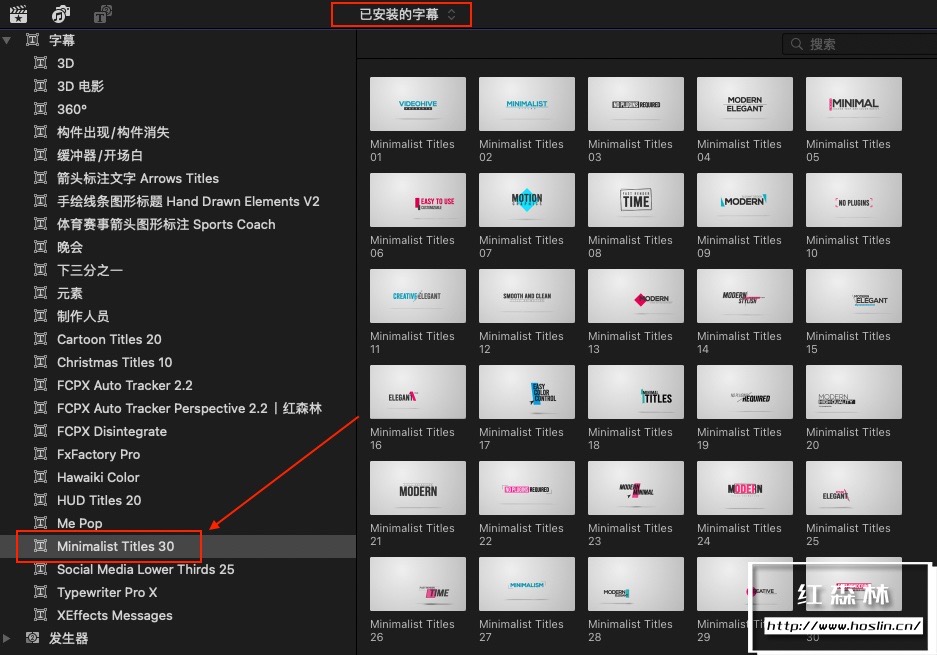Screen dimensions: 937x655
Task: Select Minimalist Titles 14 thumbnail
Action: click(745, 296)
